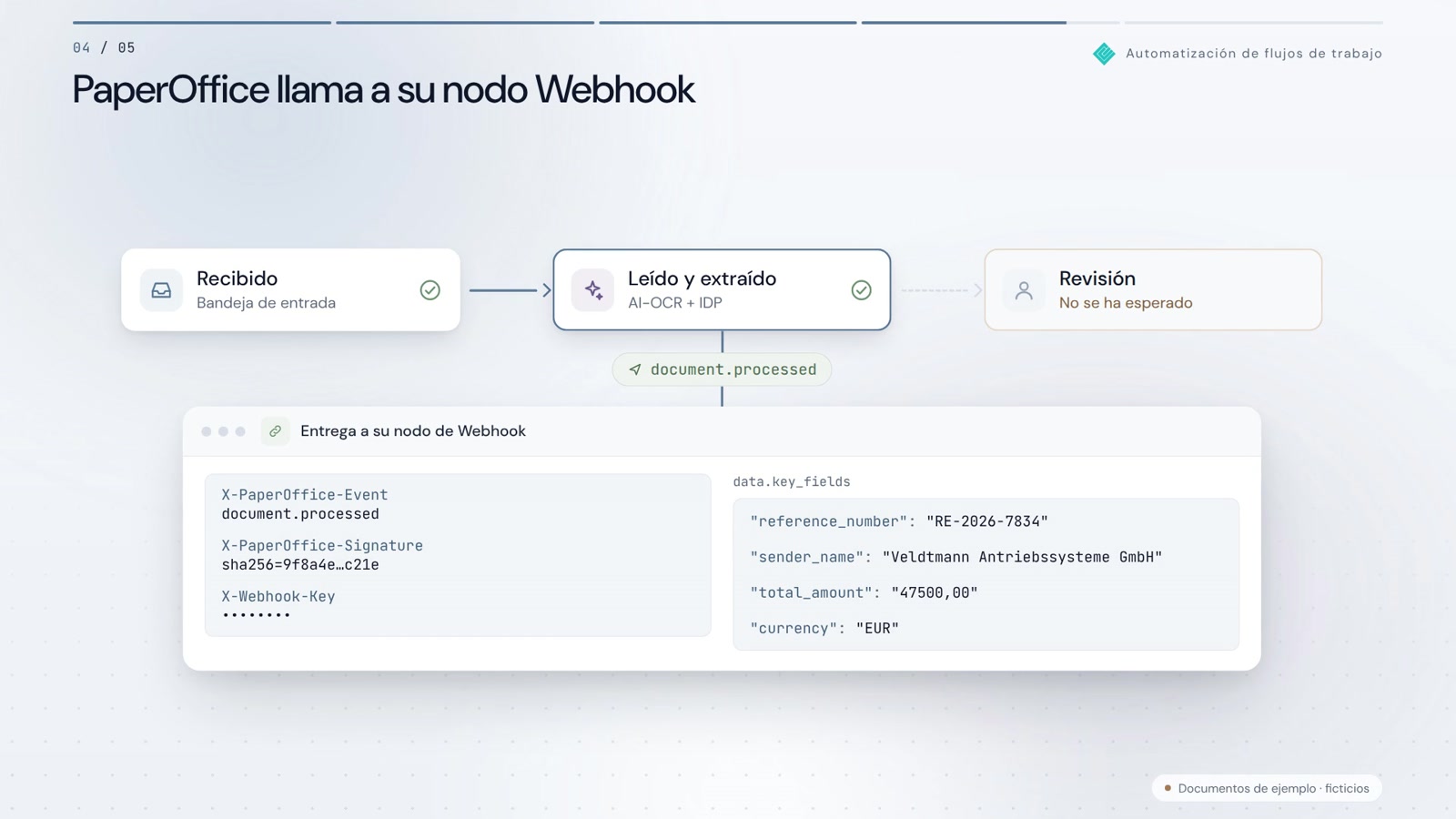Click the No se ha esperado status text
The image size is (1456, 819).
[1126, 303]
